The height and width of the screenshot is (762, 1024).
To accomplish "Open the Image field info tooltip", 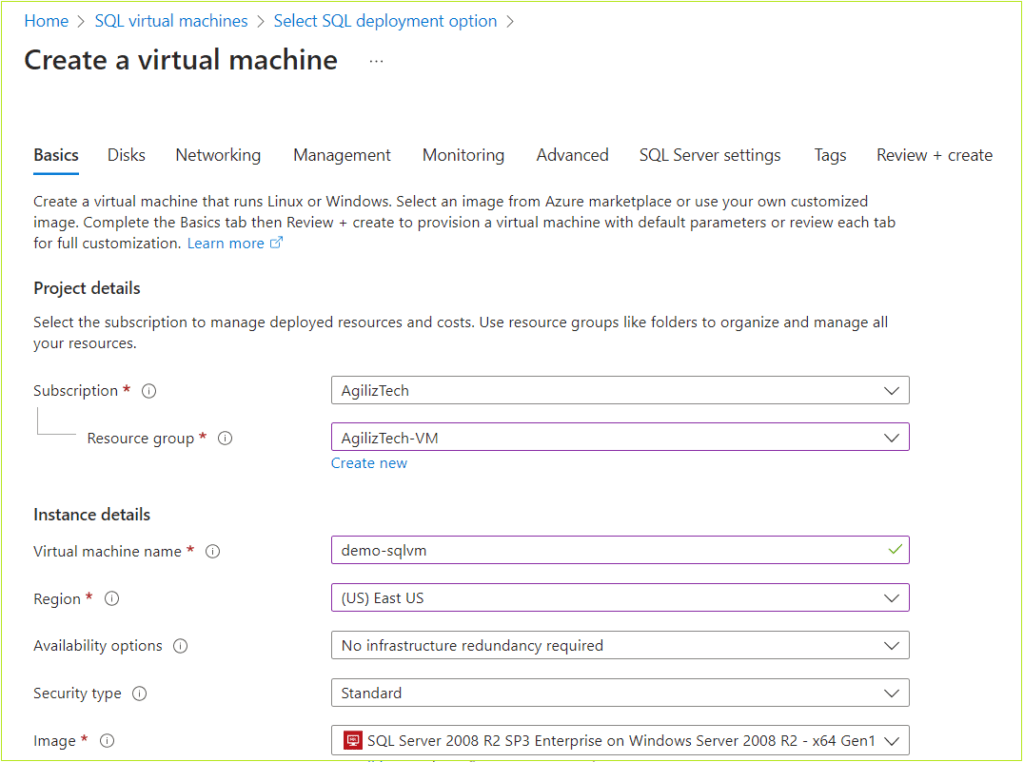I will tap(106, 740).
